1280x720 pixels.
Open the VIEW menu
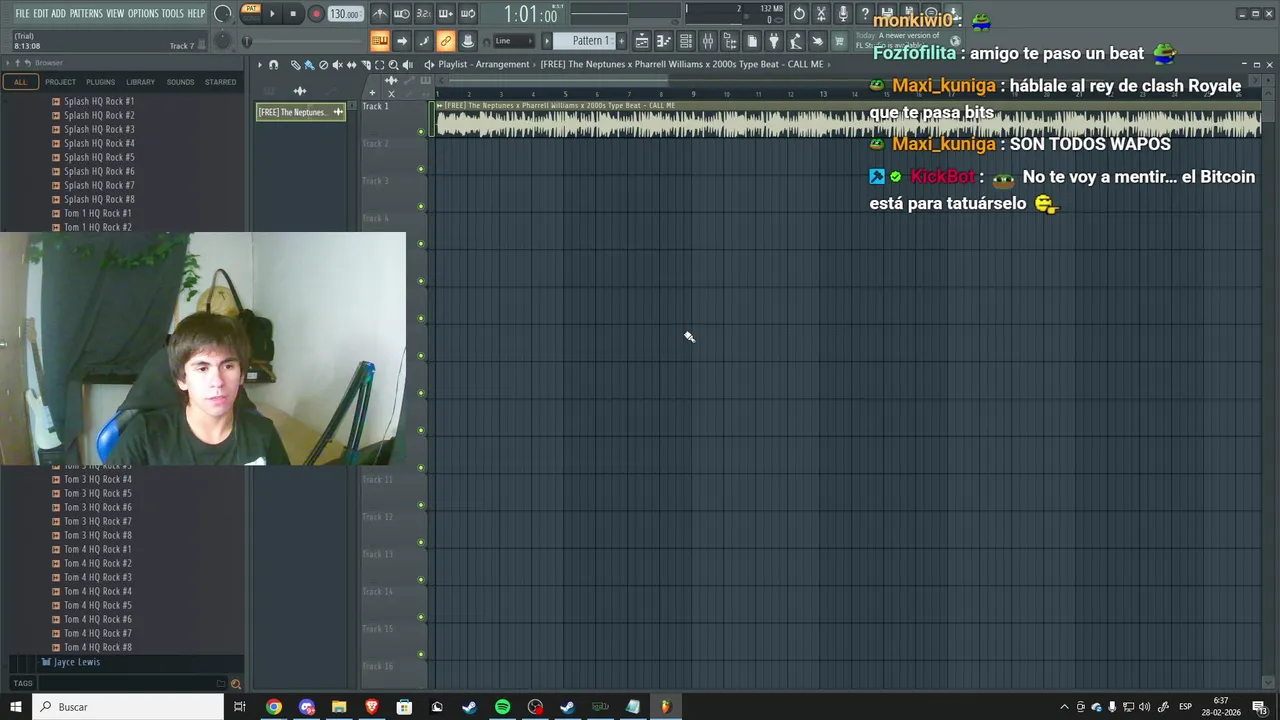115,13
